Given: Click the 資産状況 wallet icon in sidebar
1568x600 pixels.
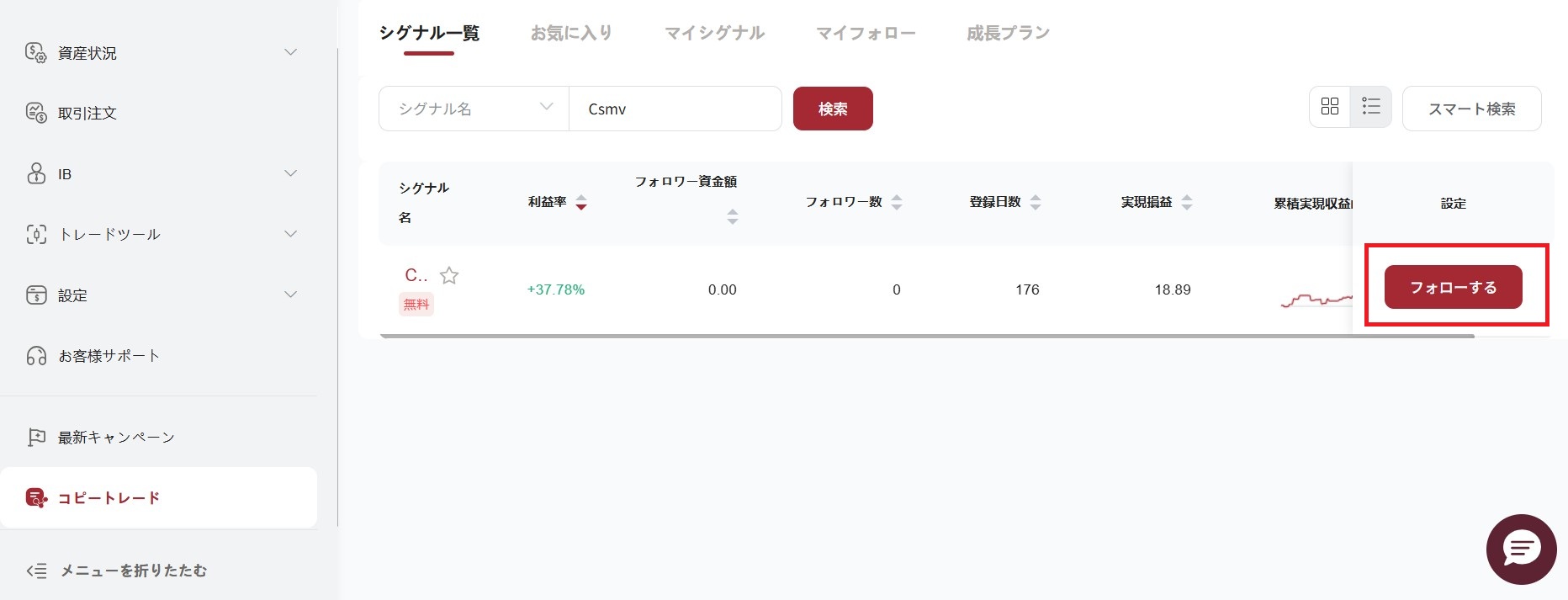Looking at the screenshot, I should click(x=36, y=53).
